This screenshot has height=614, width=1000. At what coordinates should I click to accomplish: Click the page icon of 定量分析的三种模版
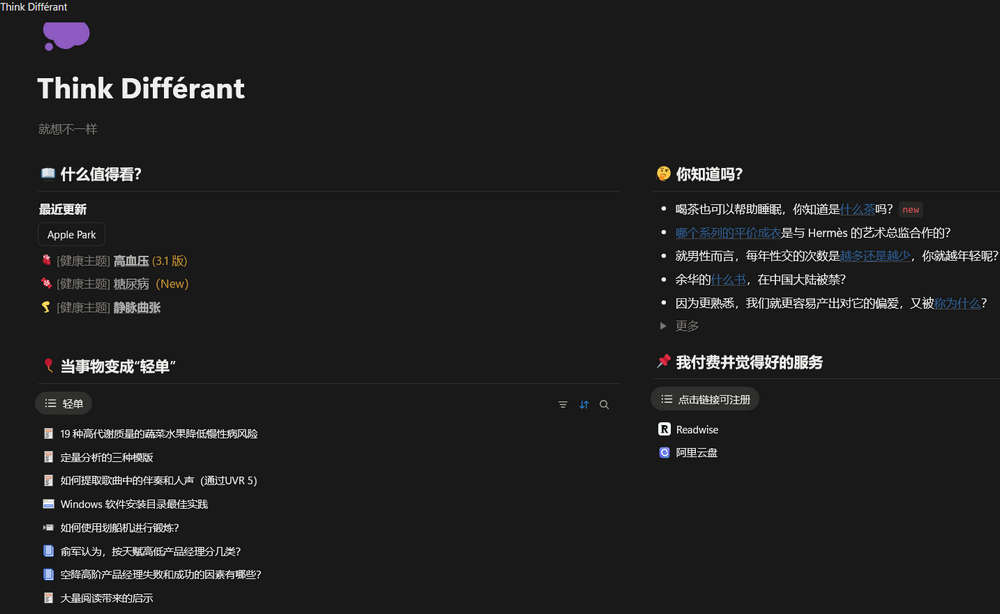[48, 457]
